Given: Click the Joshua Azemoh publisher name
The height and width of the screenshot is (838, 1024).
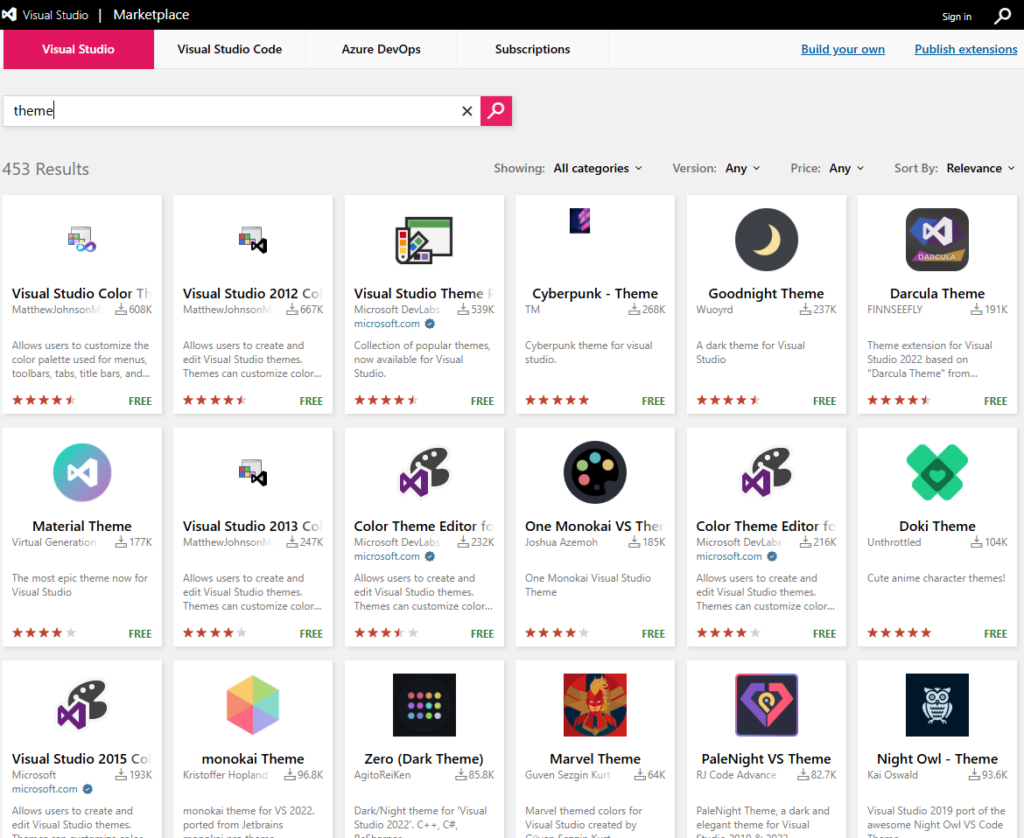Looking at the screenshot, I should pyautogui.click(x=561, y=542).
